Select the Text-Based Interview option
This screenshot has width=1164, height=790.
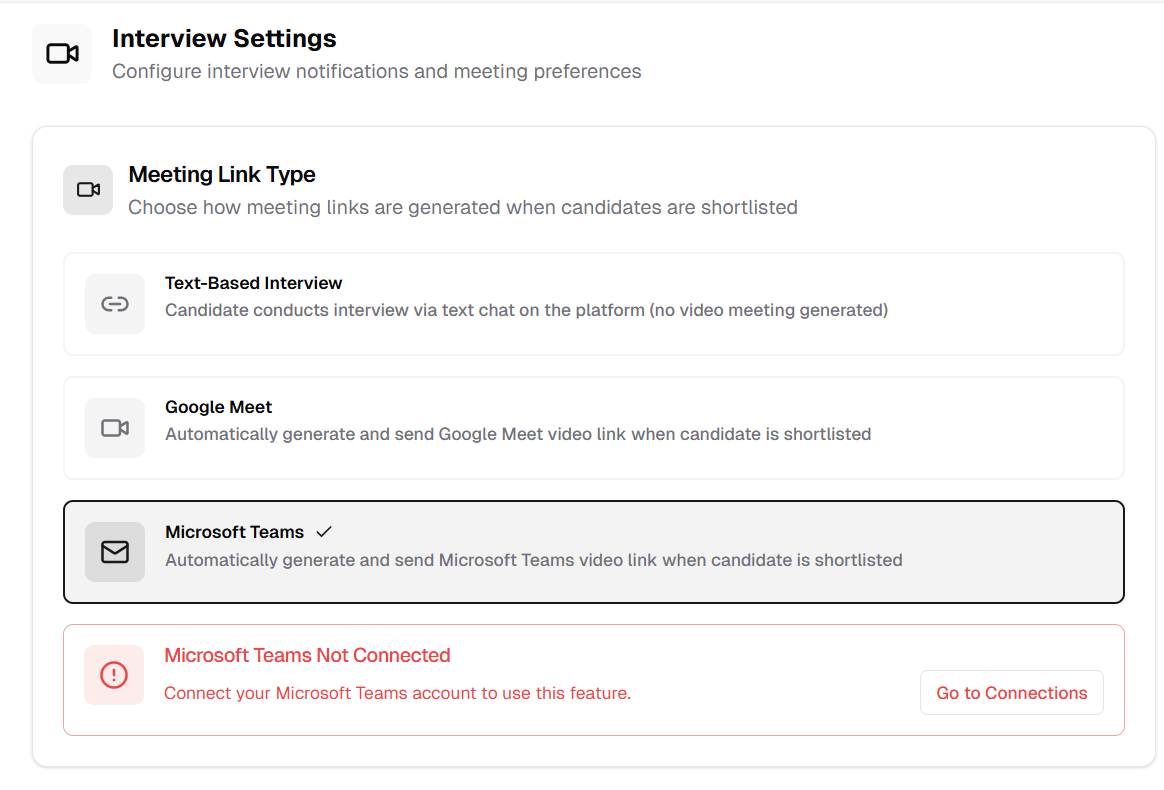coord(593,303)
